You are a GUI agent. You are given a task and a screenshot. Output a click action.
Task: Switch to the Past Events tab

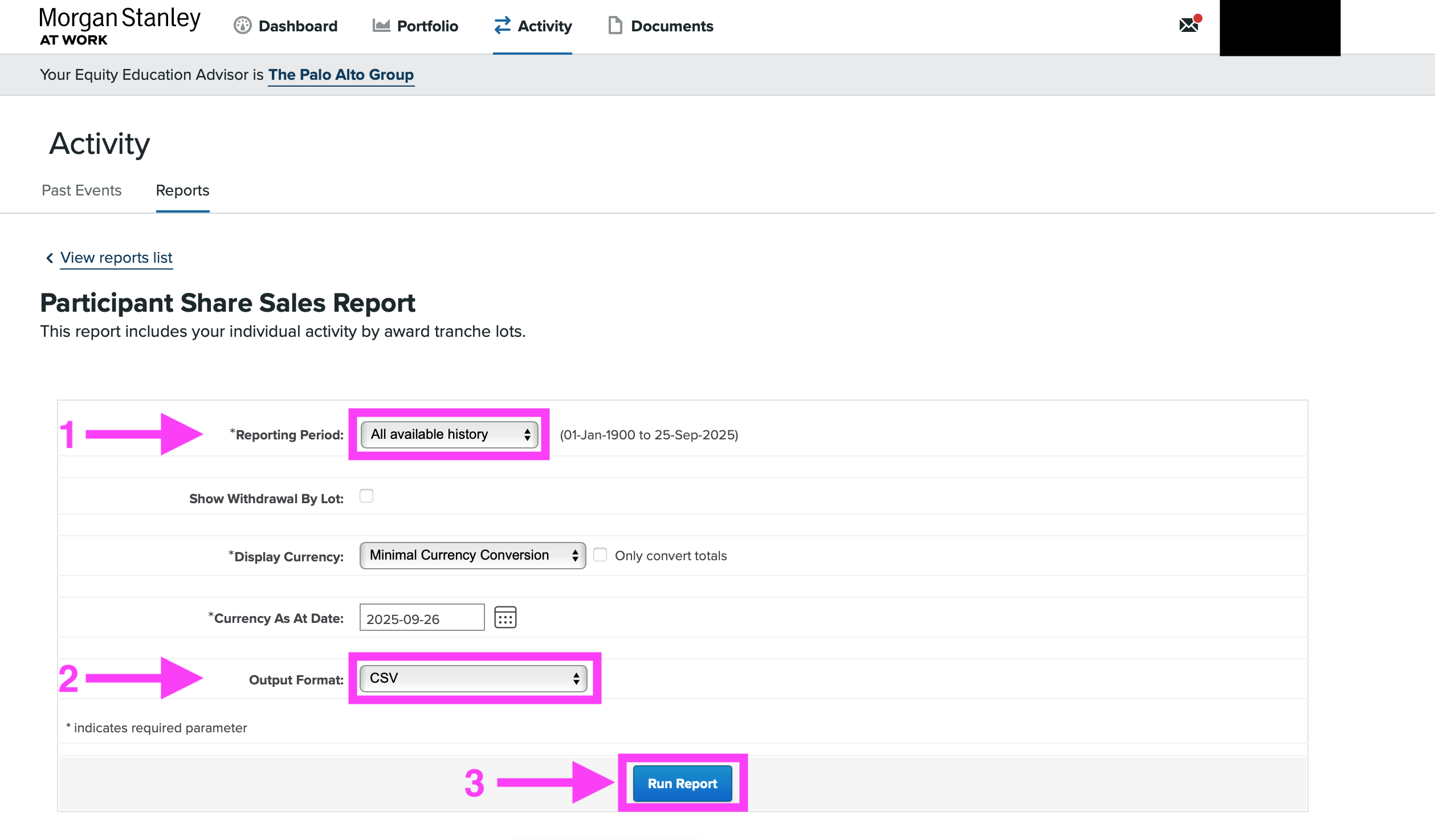click(x=81, y=190)
